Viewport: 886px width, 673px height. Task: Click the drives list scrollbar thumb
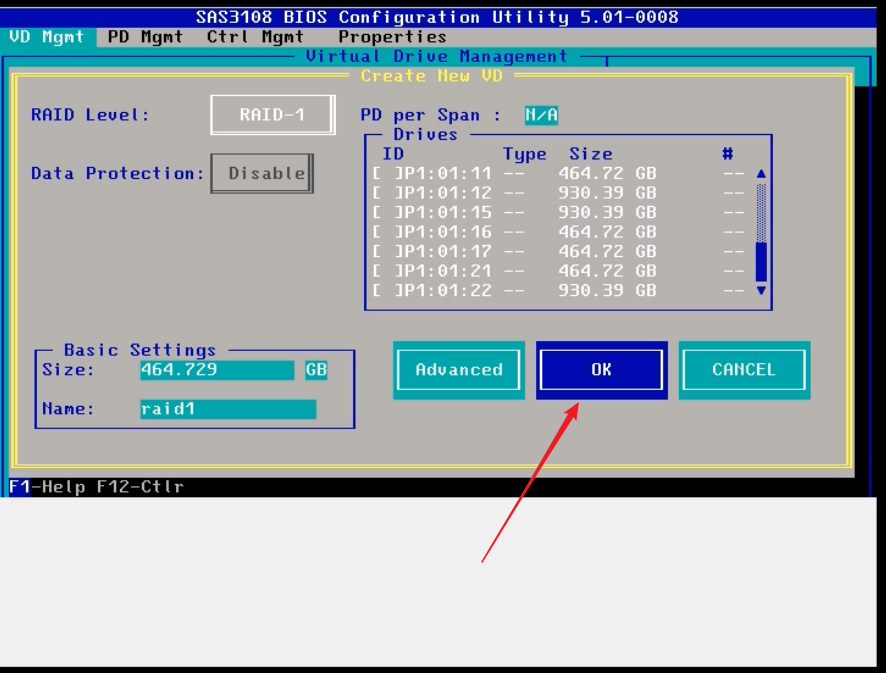click(761, 262)
